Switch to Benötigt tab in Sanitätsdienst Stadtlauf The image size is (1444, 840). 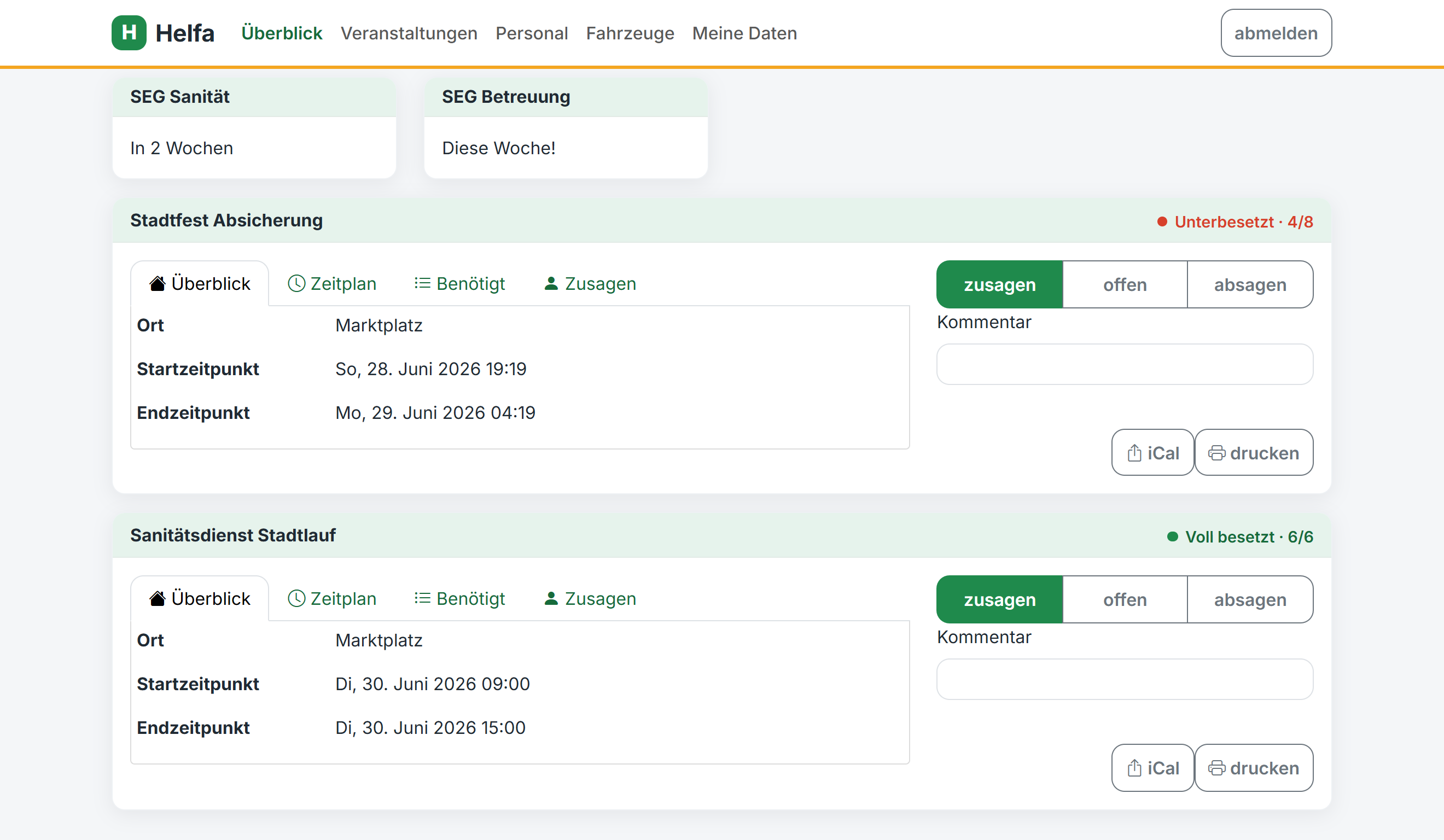click(x=459, y=599)
